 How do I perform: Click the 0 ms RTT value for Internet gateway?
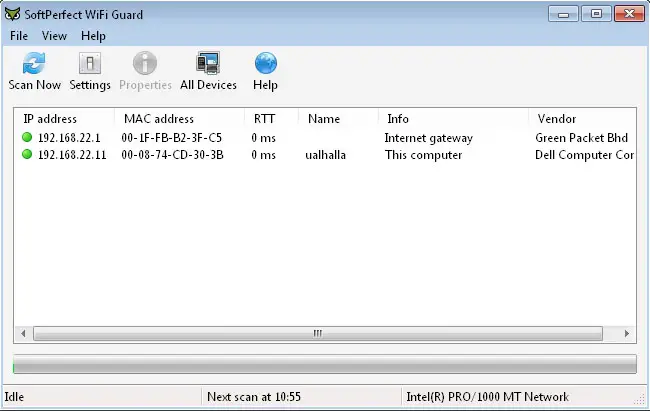point(263,138)
